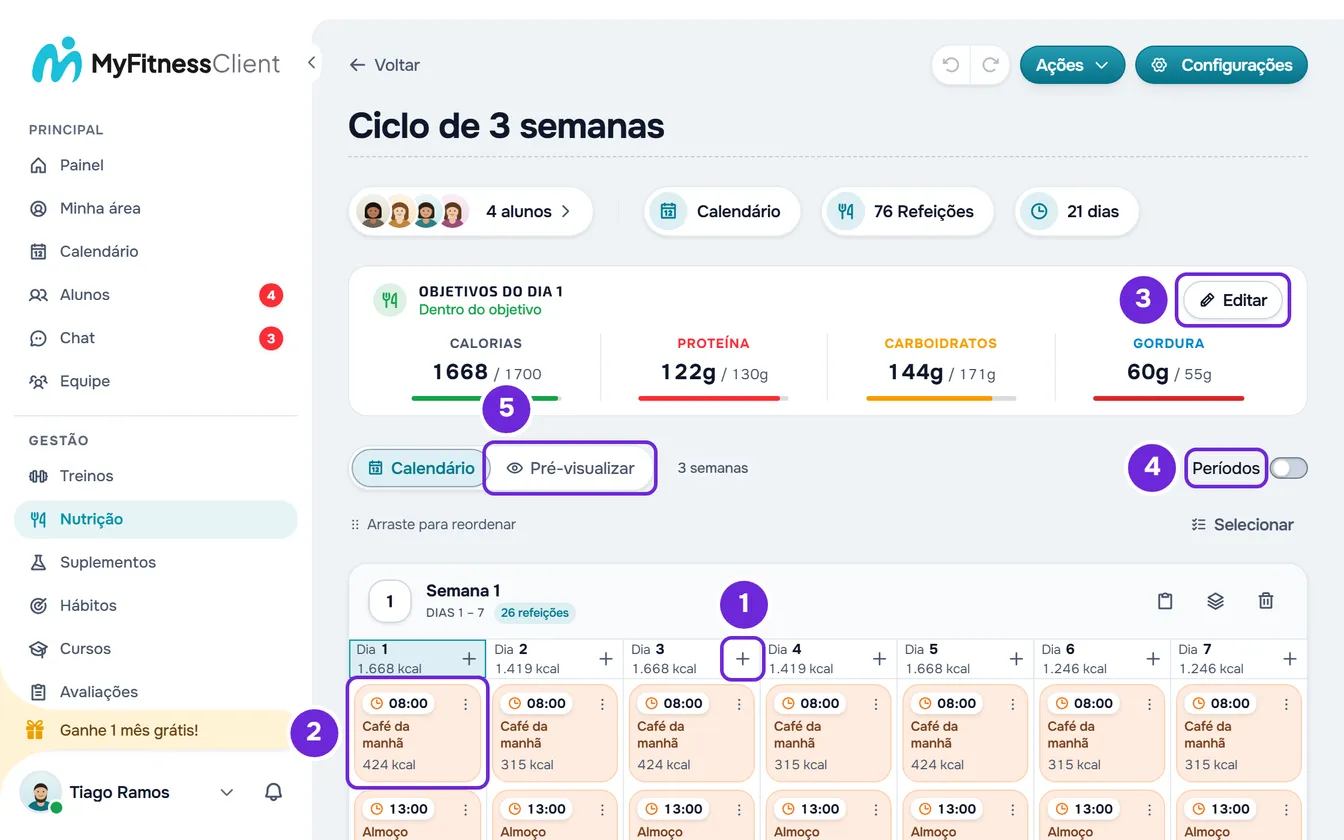Screen dimensions: 1344x840
Task: Open Configurações settings
Action: [x=1221, y=65]
